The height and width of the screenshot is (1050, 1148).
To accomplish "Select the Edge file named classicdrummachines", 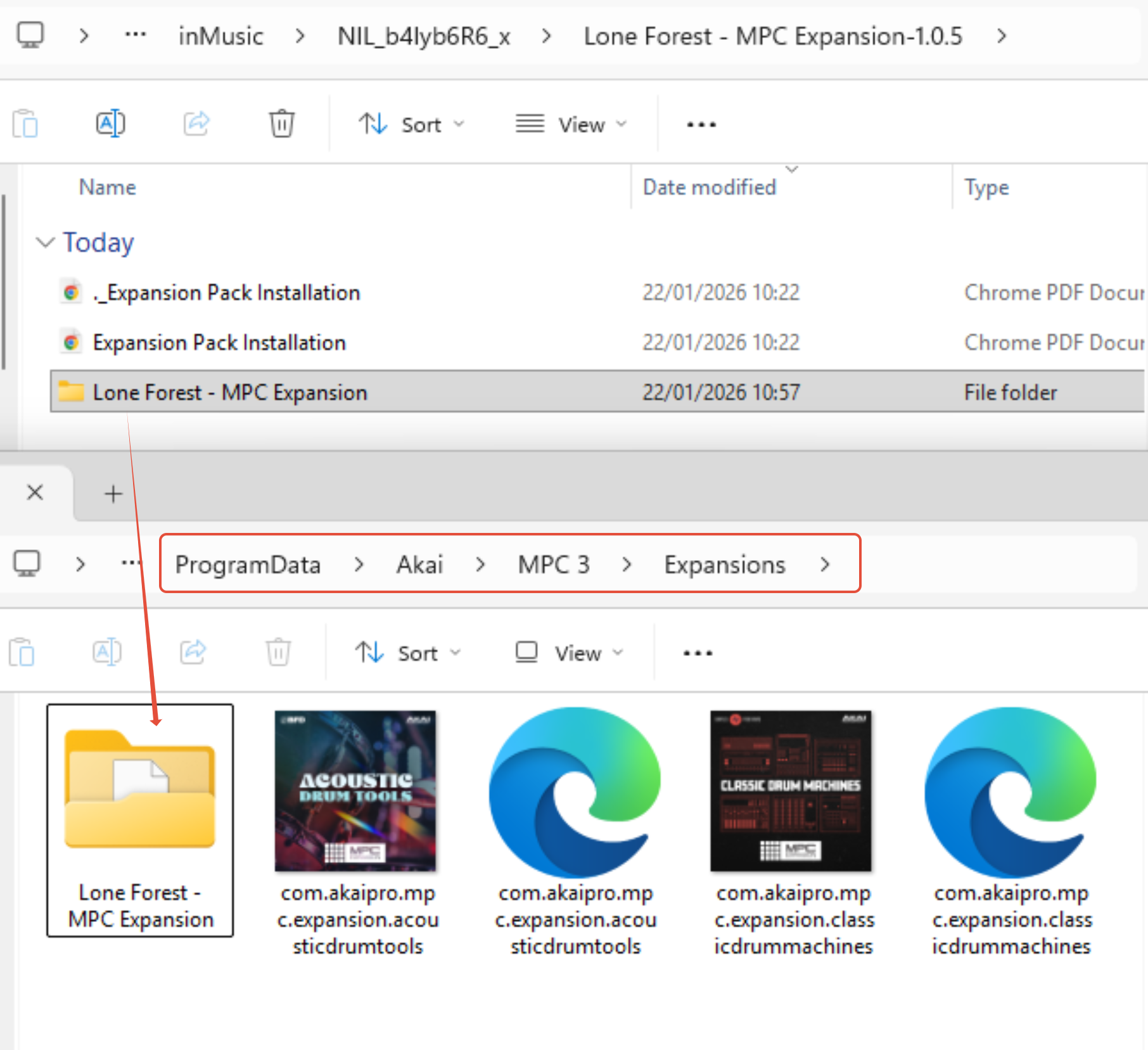I will (x=1012, y=832).
